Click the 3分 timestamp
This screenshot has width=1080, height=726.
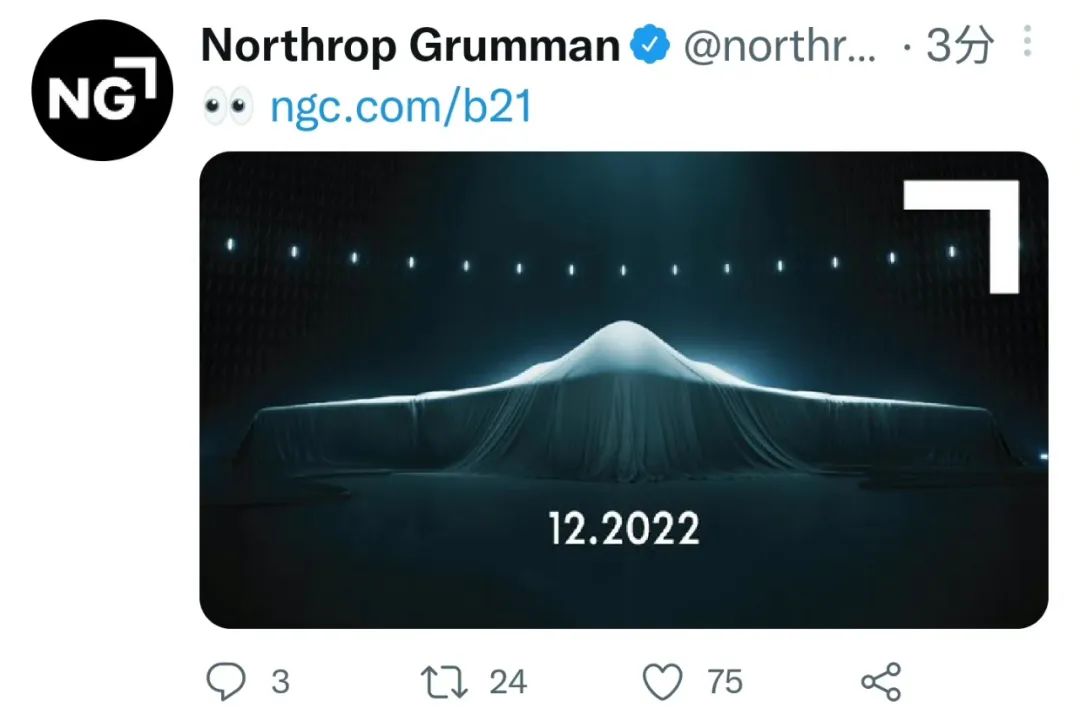[x=960, y=45]
